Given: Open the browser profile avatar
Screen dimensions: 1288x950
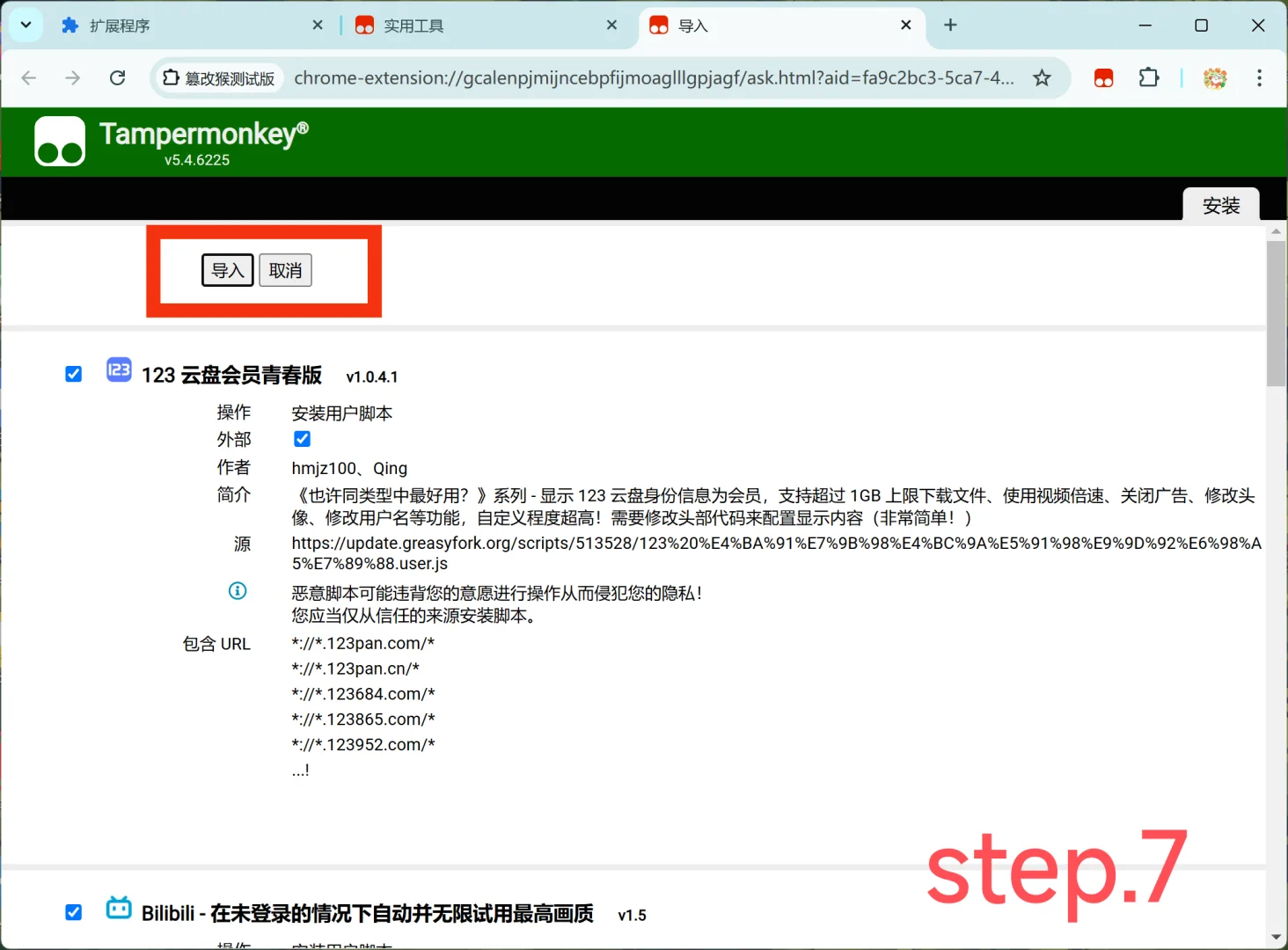Looking at the screenshot, I should pyautogui.click(x=1215, y=77).
